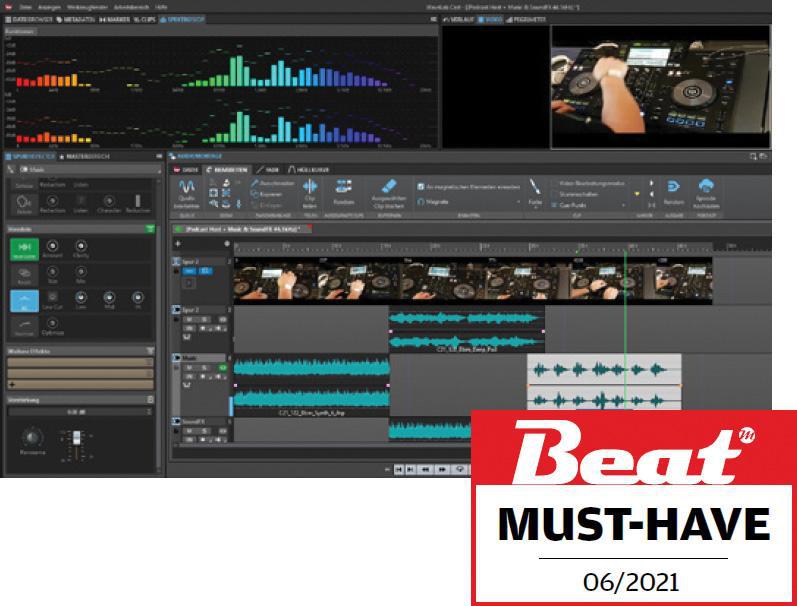
Task: Switch to the Masterbereich tab
Action: 84,156
